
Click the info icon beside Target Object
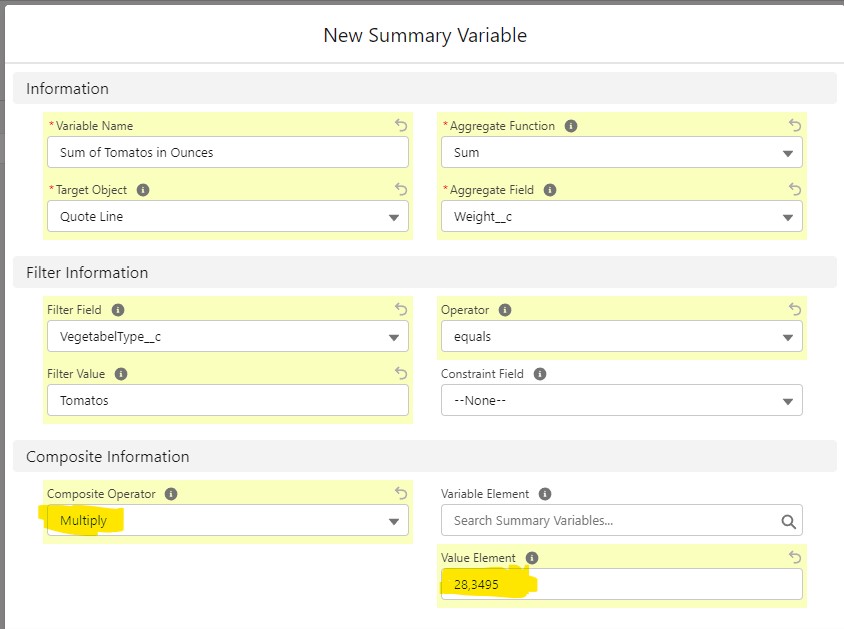[143, 190]
